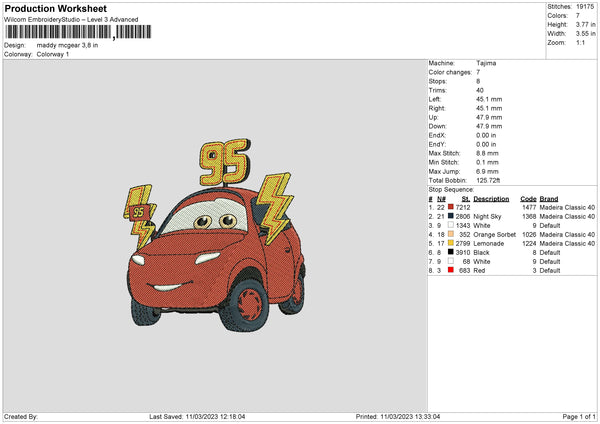The image size is (600, 424).
Task: Select the bright Red 683 swatch
Action: coord(451,270)
